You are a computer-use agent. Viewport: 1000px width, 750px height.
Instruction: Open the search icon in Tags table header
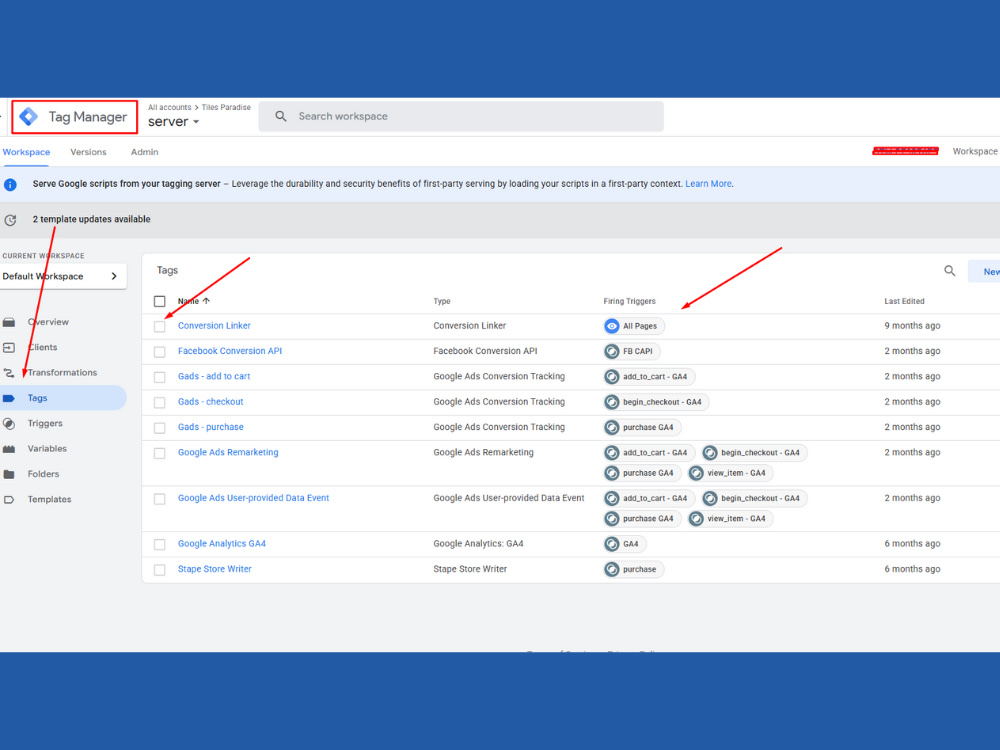click(950, 271)
